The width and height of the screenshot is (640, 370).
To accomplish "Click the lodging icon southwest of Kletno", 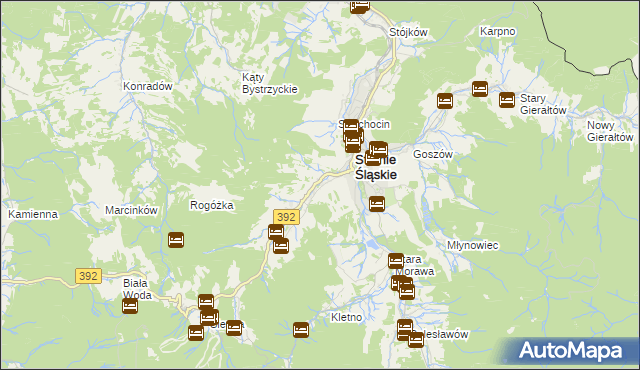I will click(x=301, y=330).
